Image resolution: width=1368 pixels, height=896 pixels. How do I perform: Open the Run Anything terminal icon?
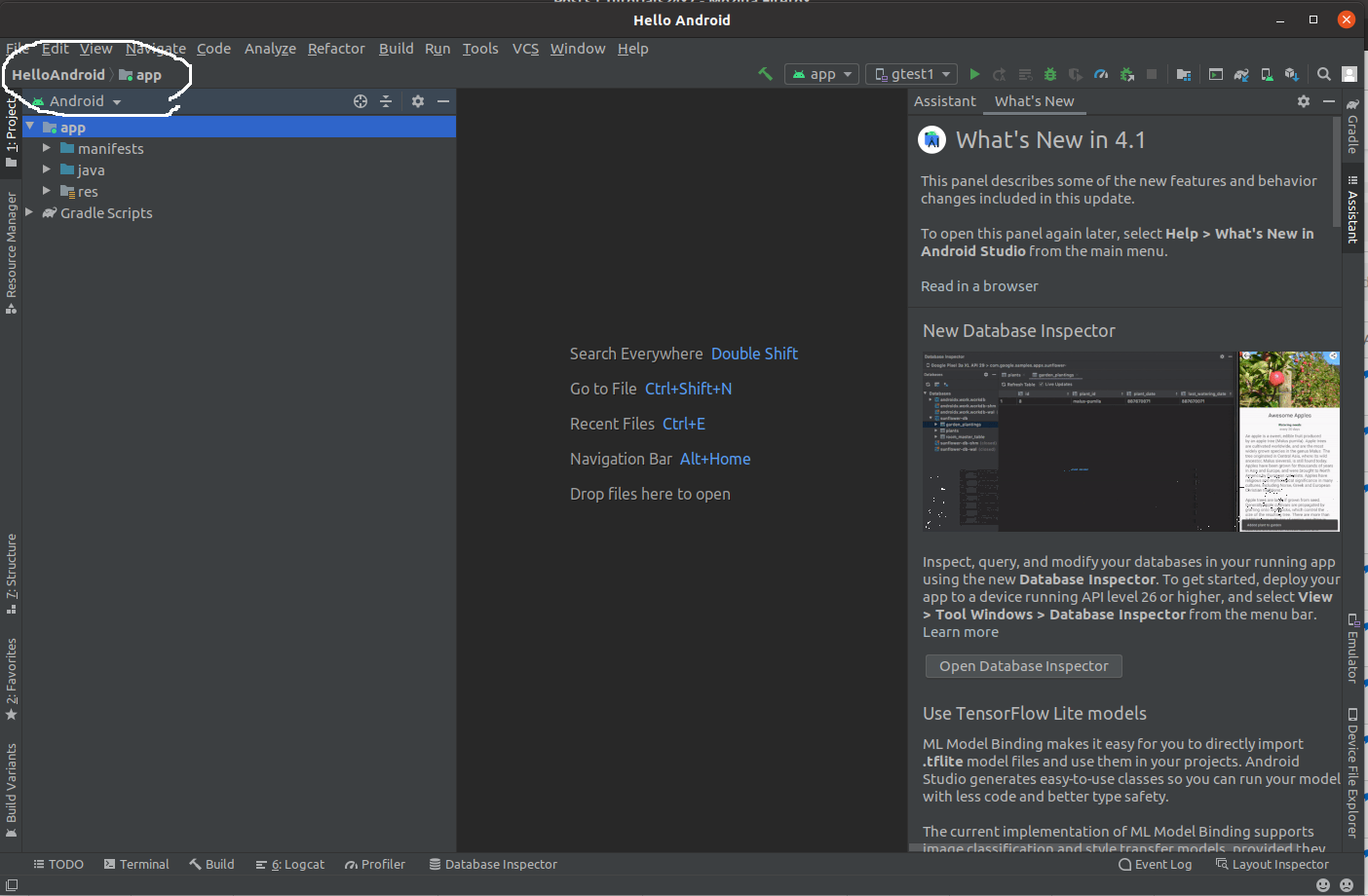click(1216, 74)
